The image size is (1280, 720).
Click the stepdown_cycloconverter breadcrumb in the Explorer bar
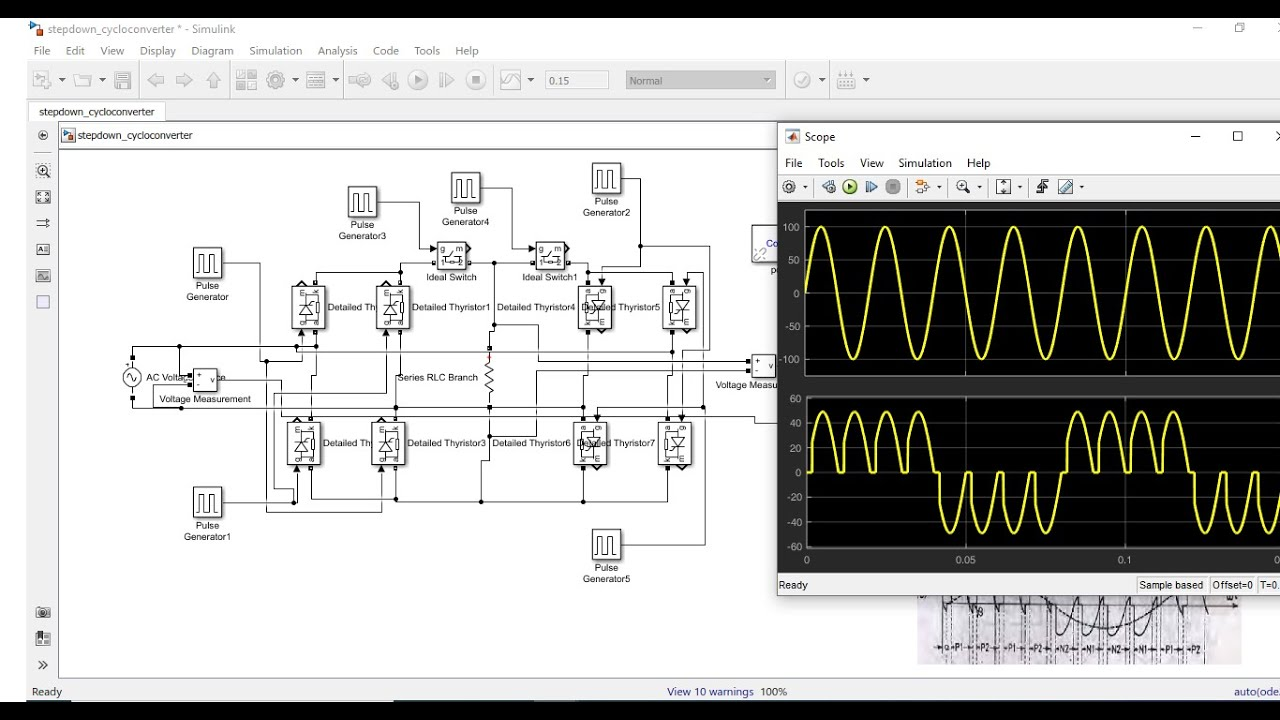coord(135,135)
